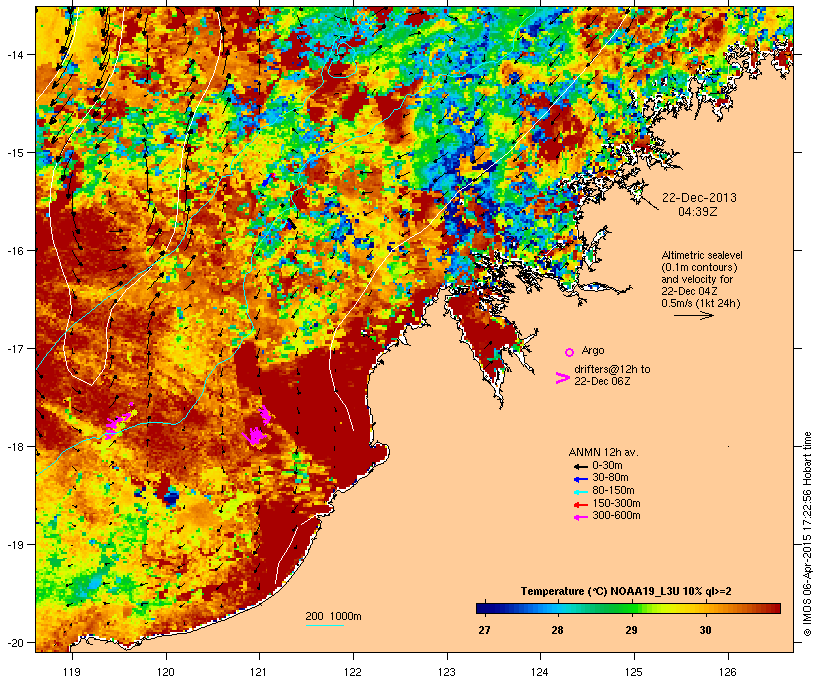The width and height of the screenshot is (820, 680).
Task: Click the latitude axis label -18
Action: click(15, 447)
